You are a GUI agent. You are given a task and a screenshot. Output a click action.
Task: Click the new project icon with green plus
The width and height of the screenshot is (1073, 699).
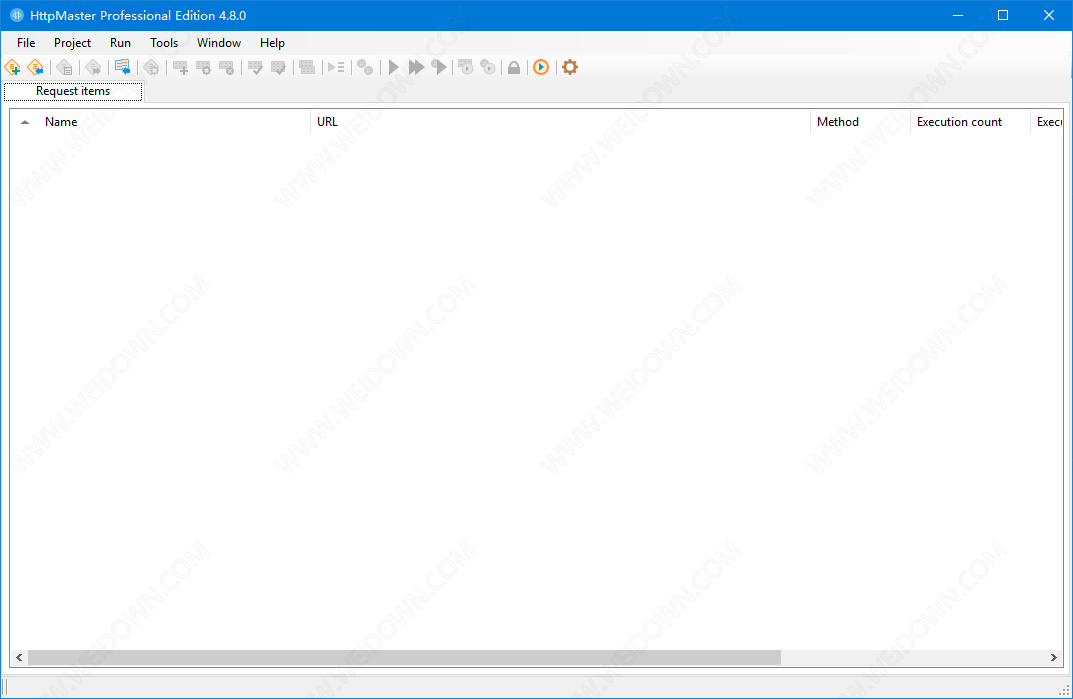(12, 67)
